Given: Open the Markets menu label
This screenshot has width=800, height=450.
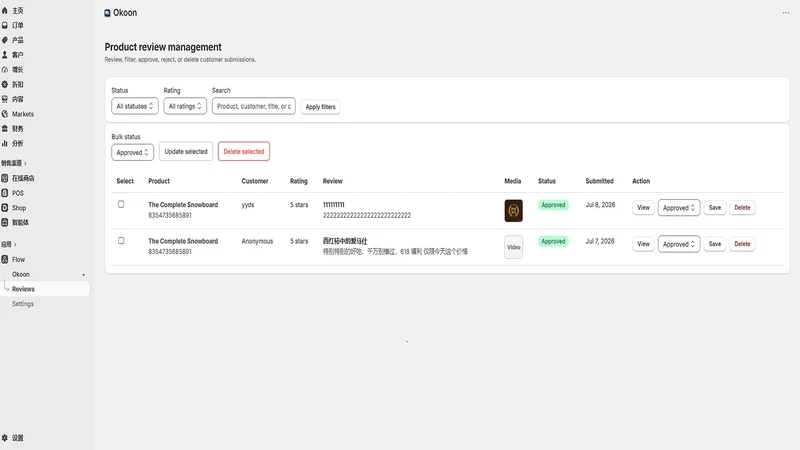Looking at the screenshot, I should click(23, 114).
